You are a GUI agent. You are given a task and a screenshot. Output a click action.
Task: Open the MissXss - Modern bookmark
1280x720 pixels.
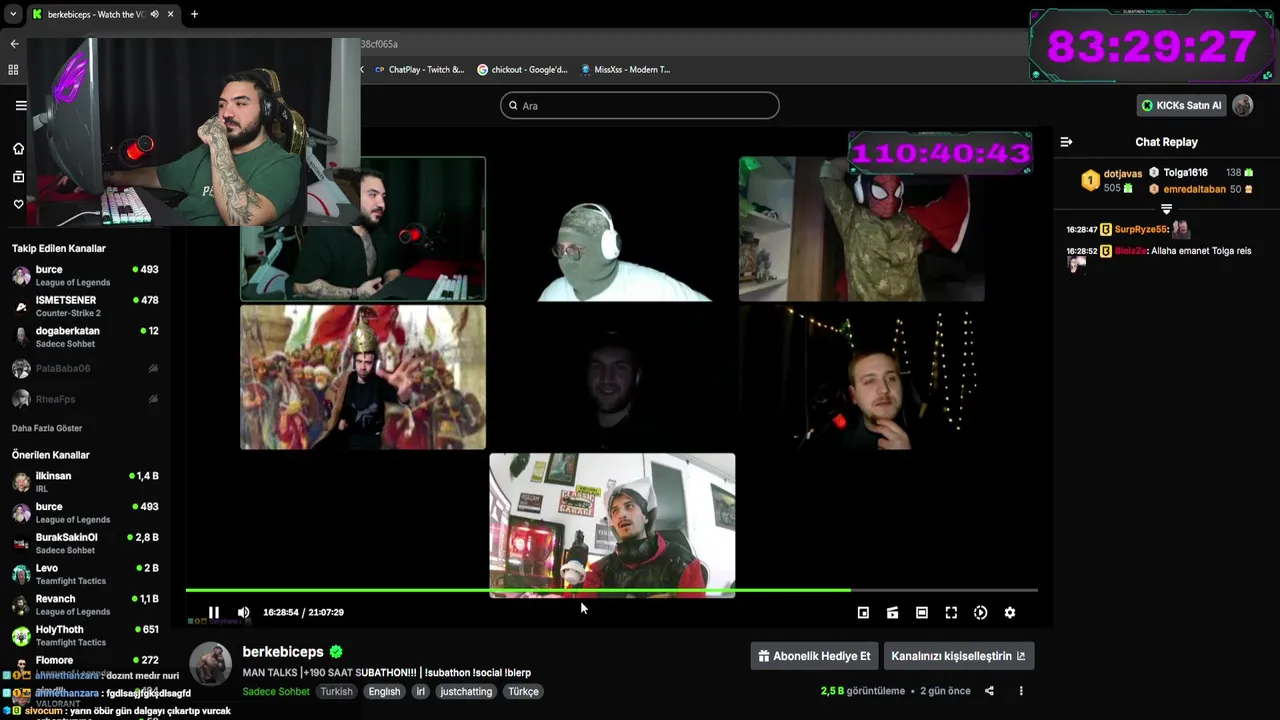pos(625,69)
